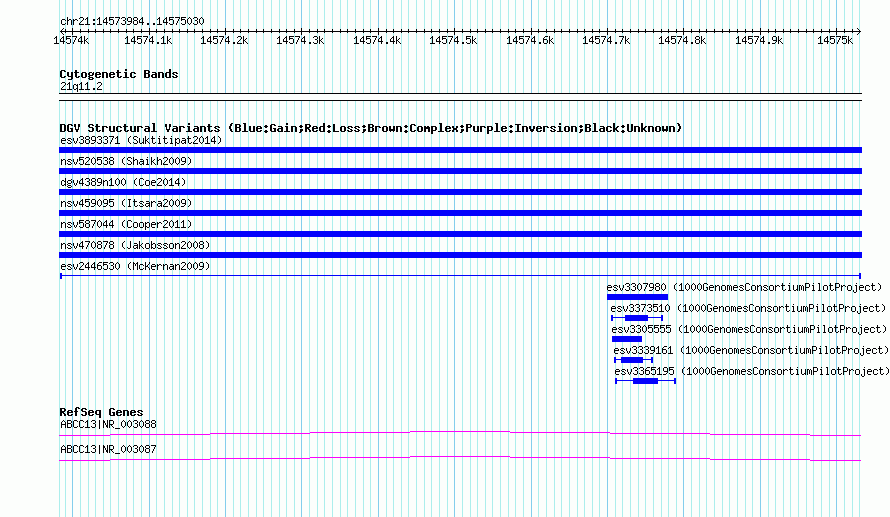Click the 14574.5k ruler tick label
Image resolution: width=890 pixels, height=517 pixels.
click(453, 40)
